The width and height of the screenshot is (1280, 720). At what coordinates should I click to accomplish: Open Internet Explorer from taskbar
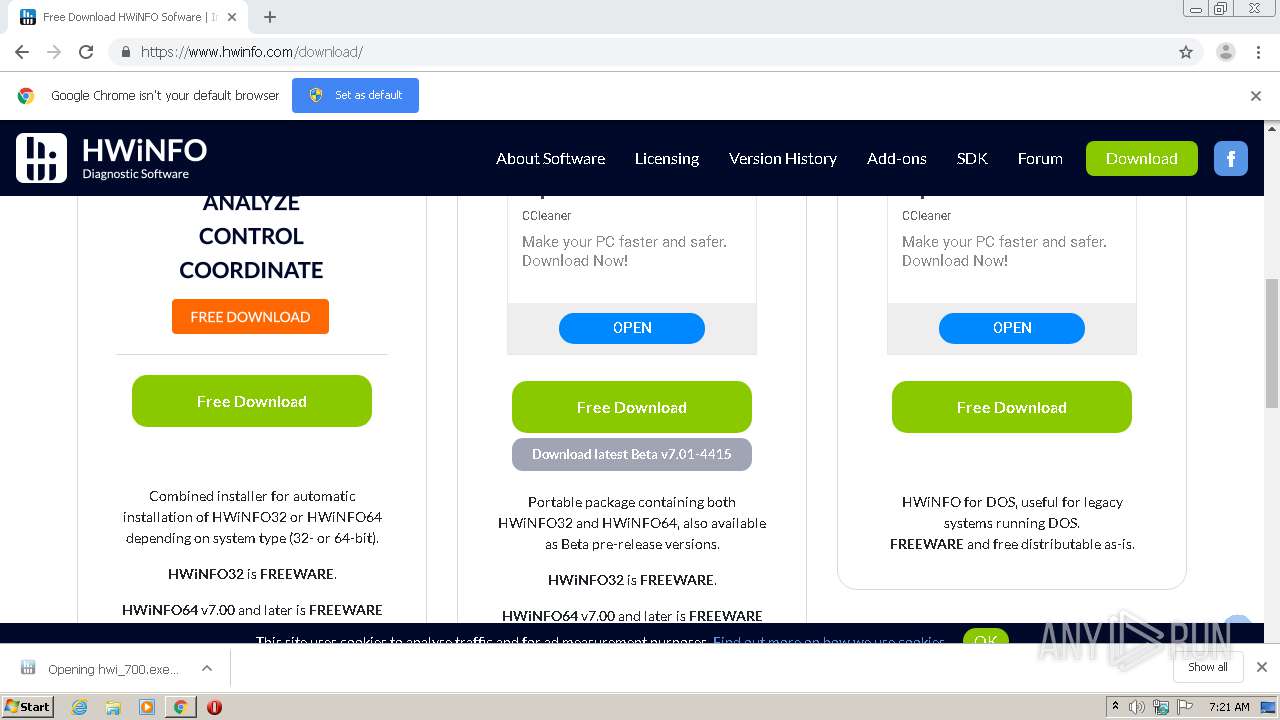coord(80,707)
